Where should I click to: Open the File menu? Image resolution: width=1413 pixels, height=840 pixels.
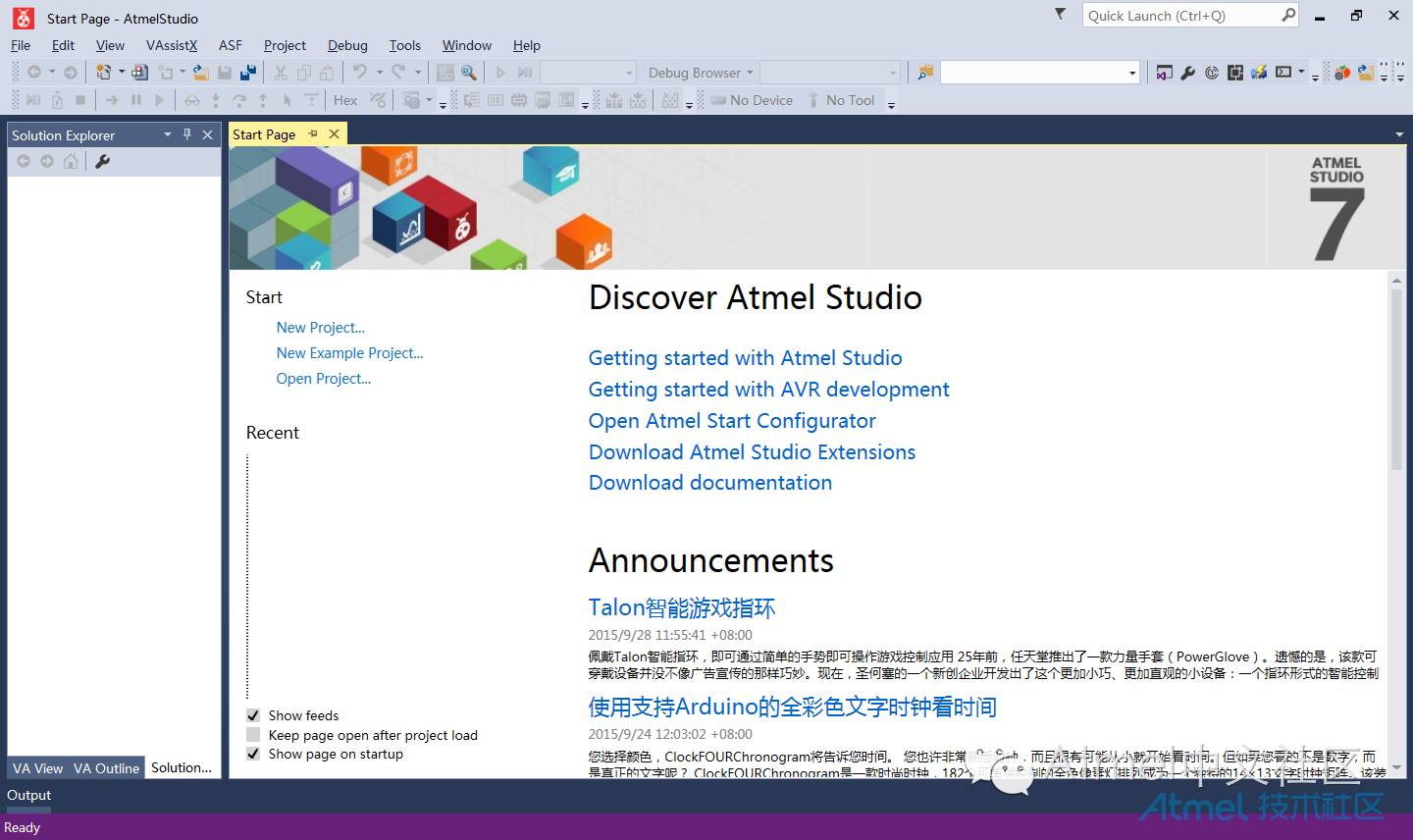click(21, 45)
